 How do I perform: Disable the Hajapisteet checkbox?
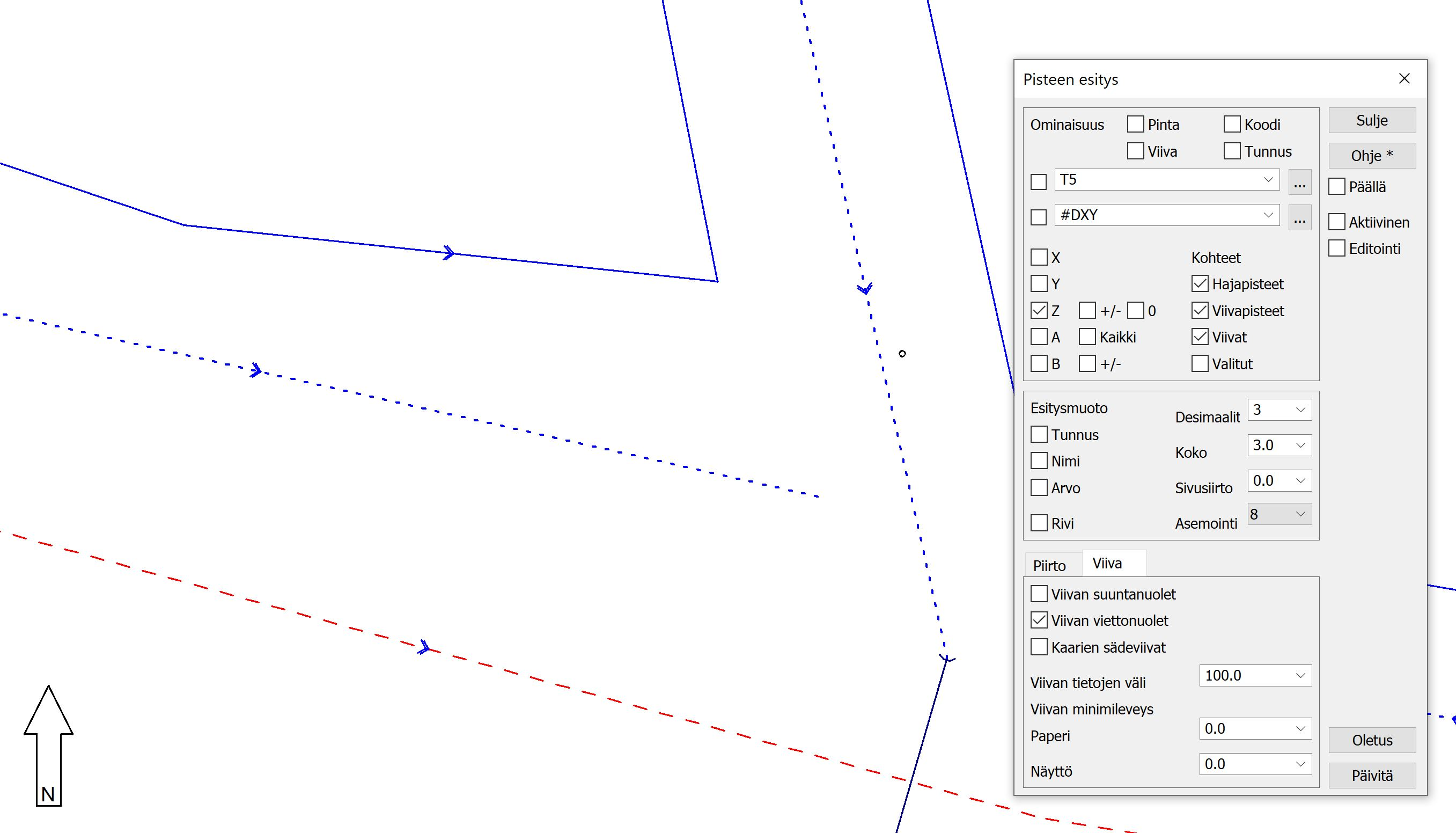point(1200,284)
